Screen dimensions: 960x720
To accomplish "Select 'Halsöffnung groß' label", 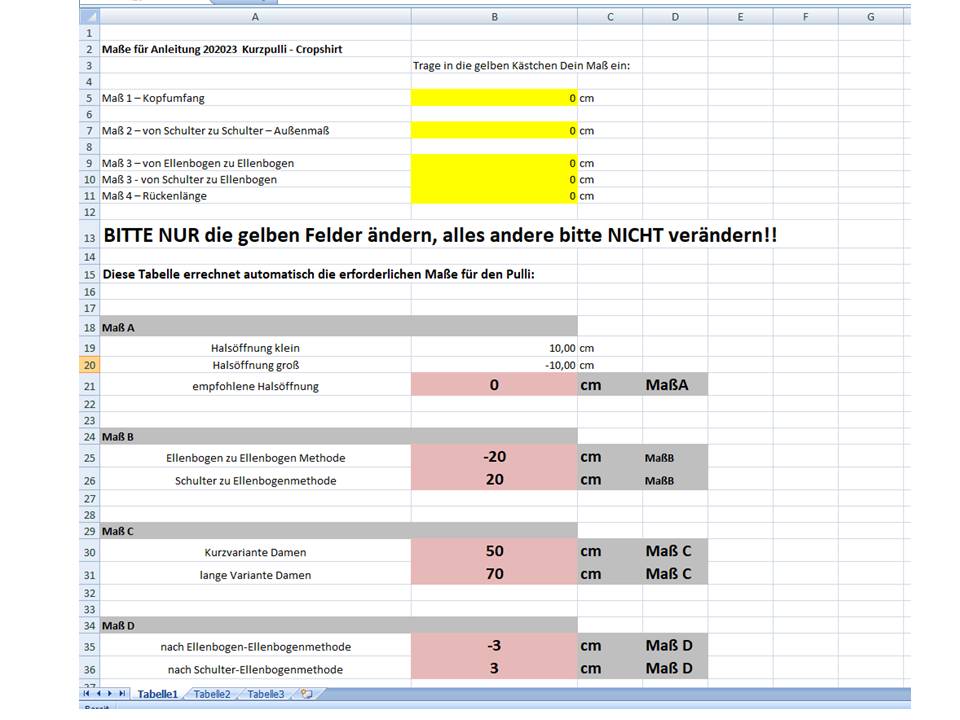I will [x=255, y=365].
